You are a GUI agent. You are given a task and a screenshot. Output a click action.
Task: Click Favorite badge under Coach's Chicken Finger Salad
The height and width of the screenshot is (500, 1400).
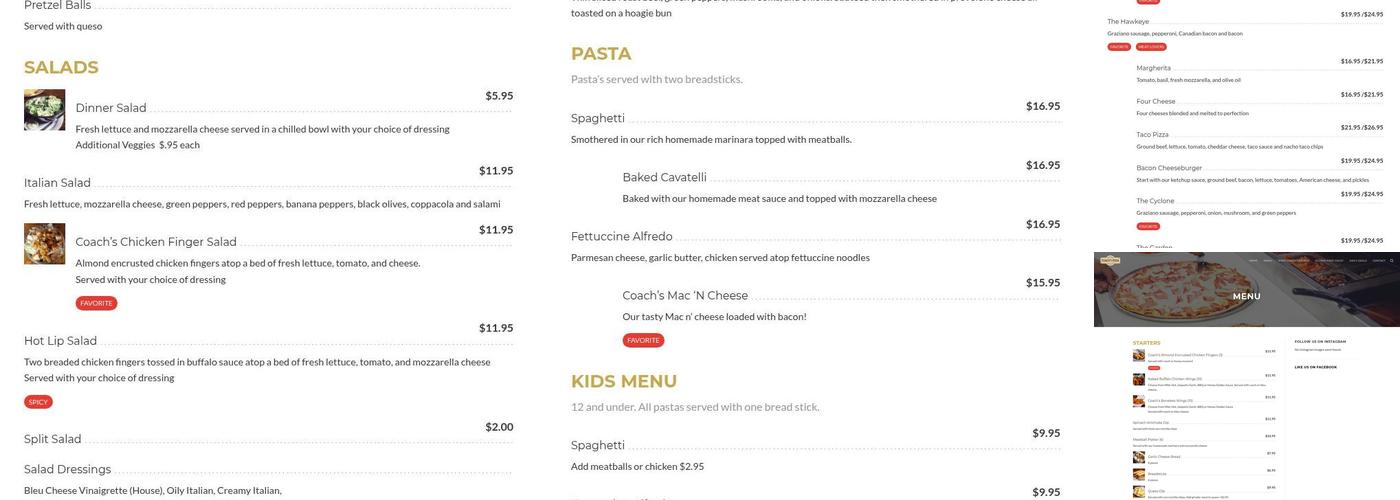coord(96,303)
